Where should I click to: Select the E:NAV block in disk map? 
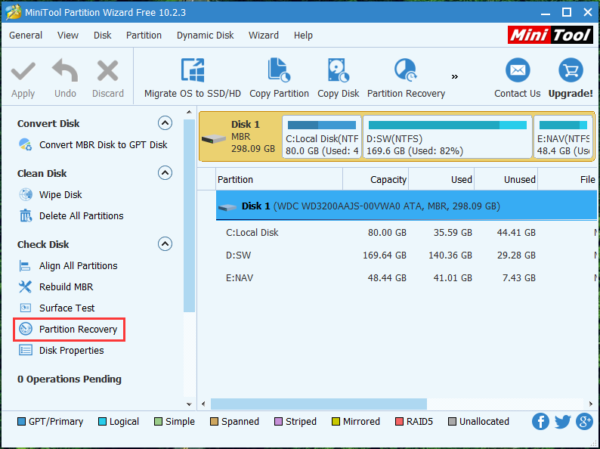[563, 137]
